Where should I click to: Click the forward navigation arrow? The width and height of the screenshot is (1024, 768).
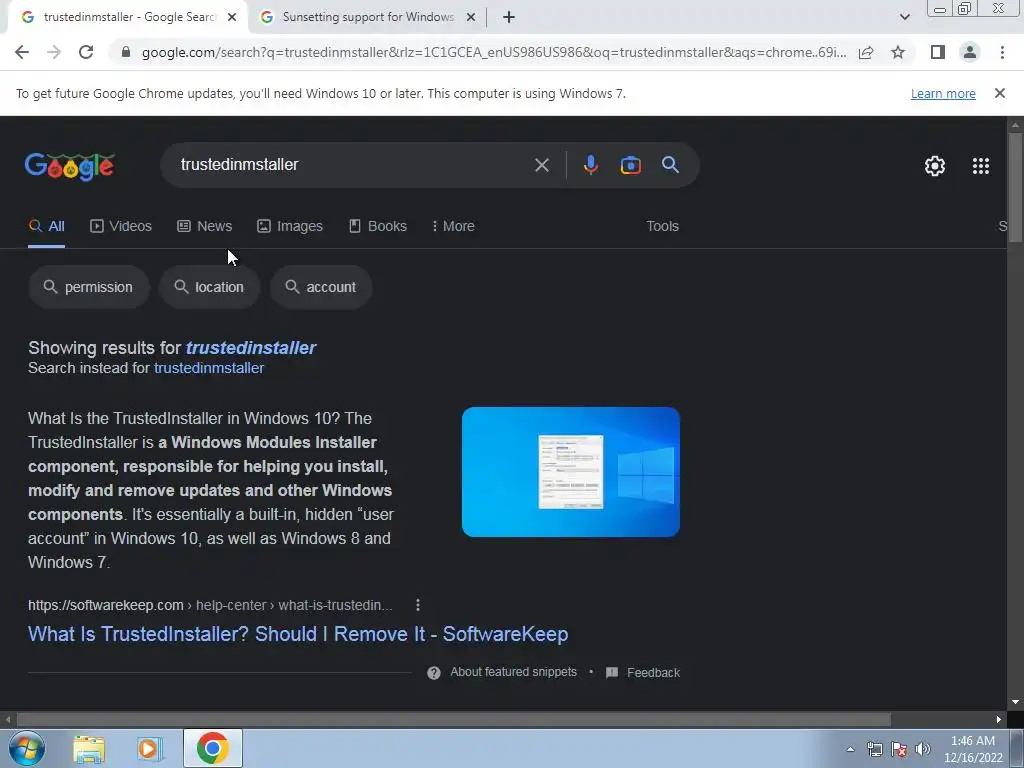(x=54, y=52)
